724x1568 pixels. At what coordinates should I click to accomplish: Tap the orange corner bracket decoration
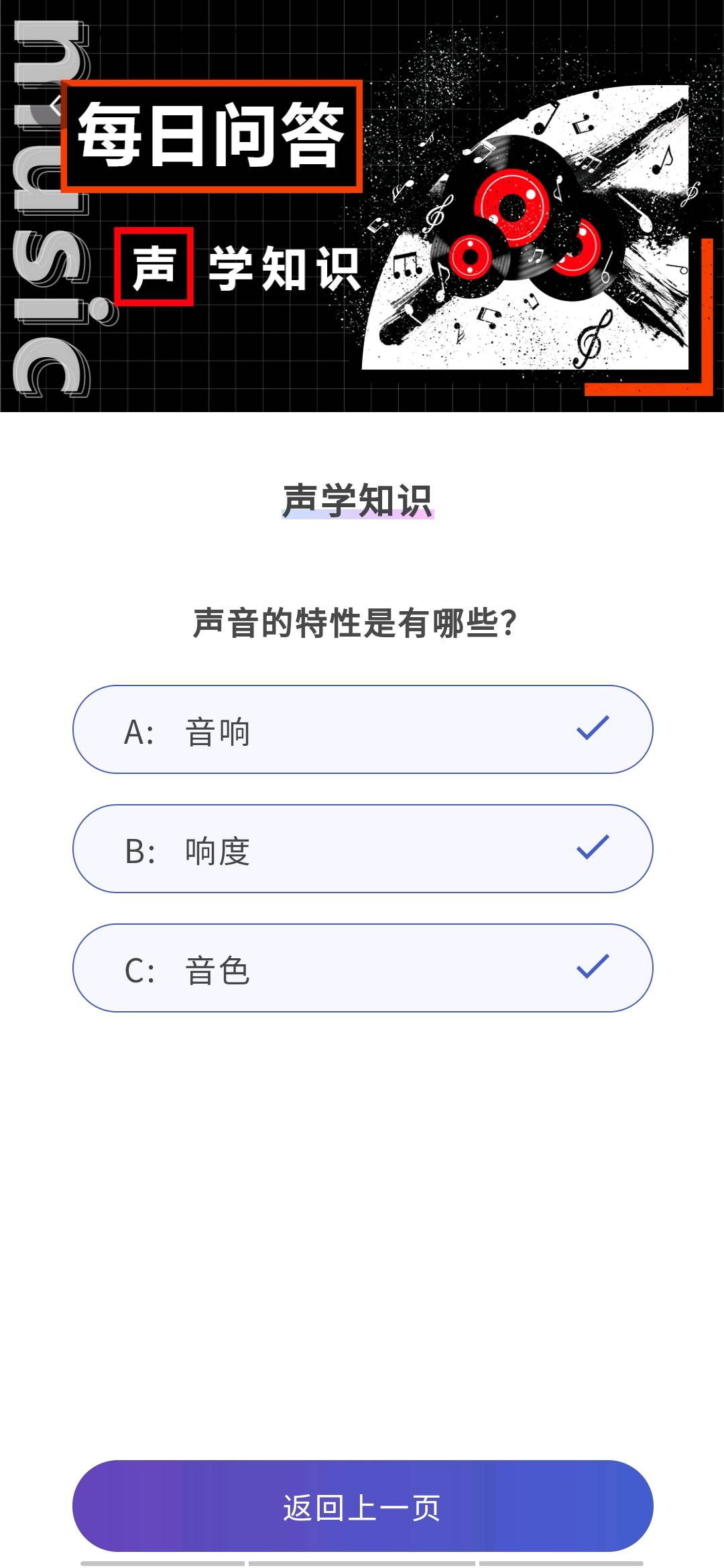pos(649,317)
